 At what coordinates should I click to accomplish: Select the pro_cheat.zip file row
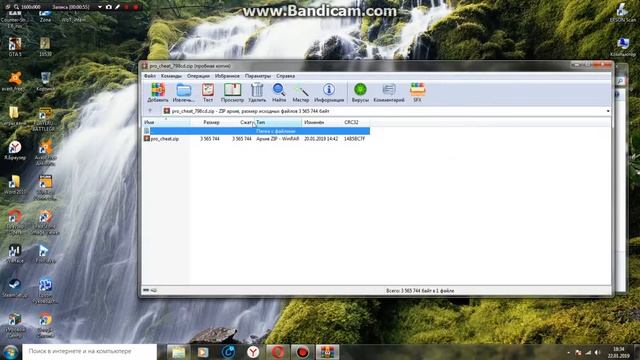point(256,139)
